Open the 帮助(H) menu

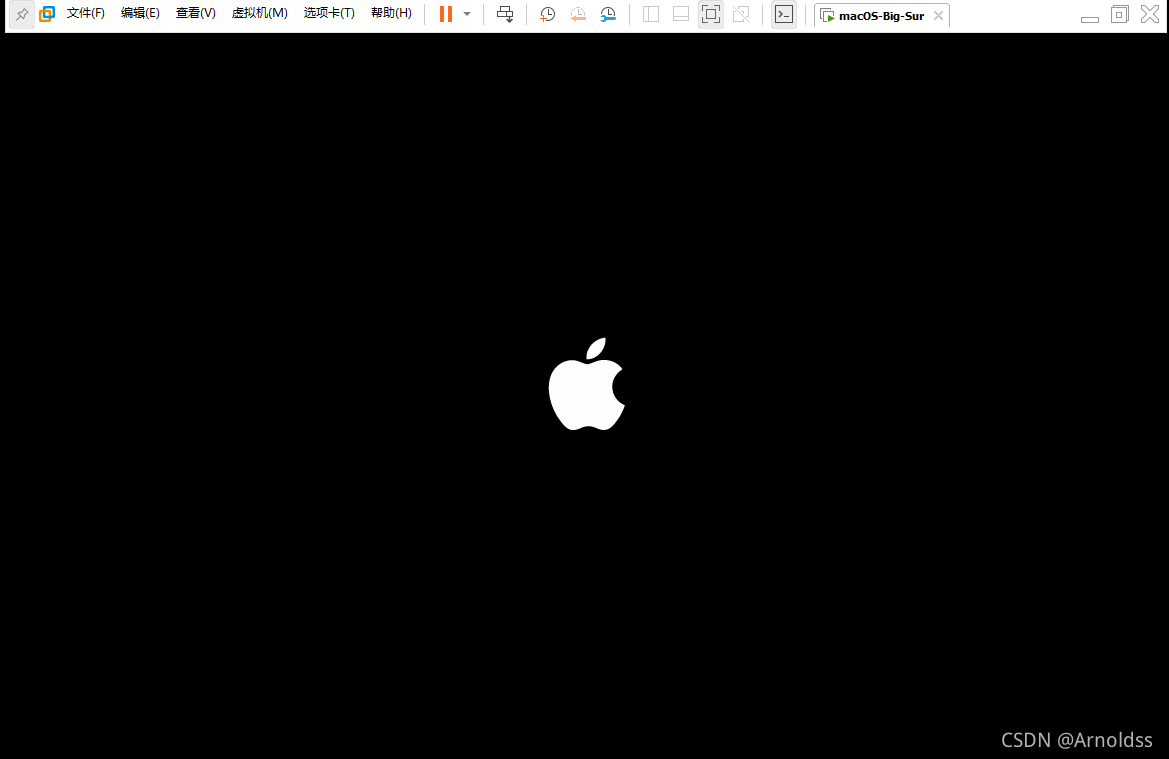[x=391, y=13]
